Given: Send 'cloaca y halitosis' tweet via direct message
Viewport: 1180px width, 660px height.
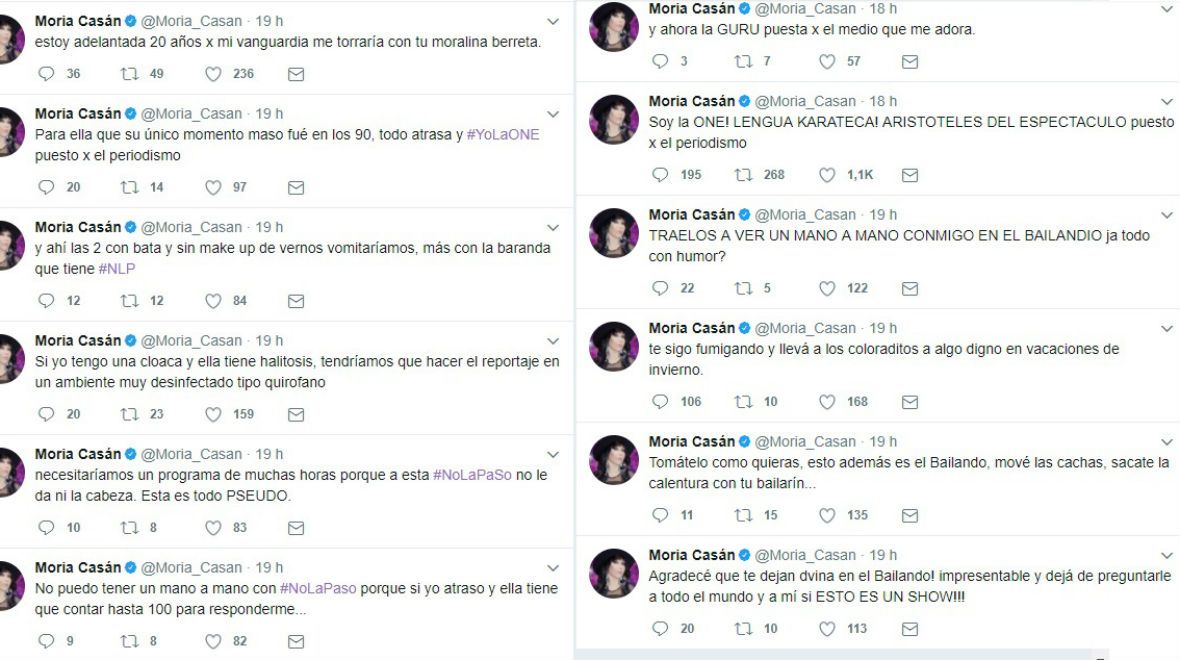Looking at the screenshot, I should pos(296,414).
